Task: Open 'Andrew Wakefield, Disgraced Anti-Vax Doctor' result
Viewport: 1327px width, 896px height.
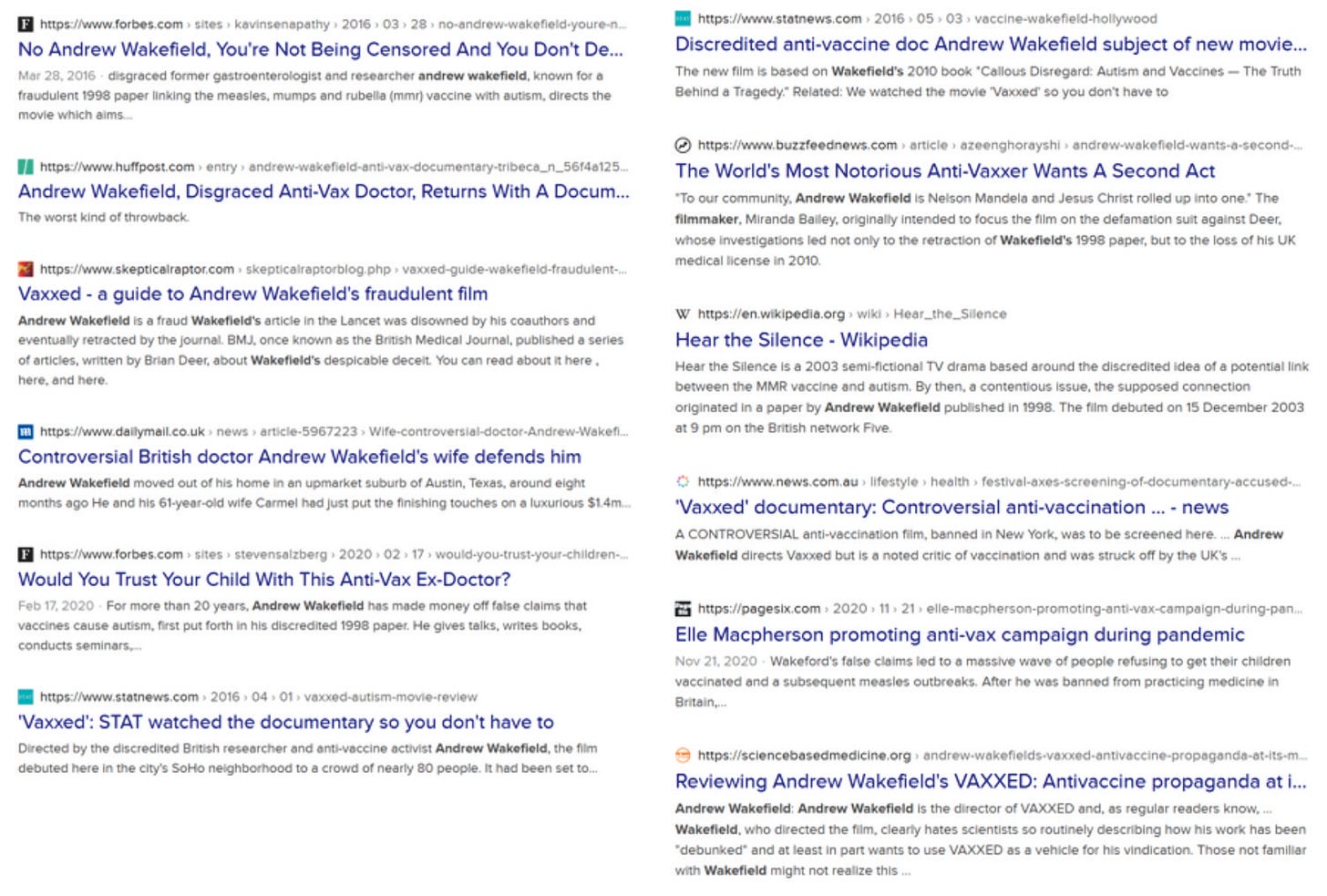Action: (x=324, y=191)
